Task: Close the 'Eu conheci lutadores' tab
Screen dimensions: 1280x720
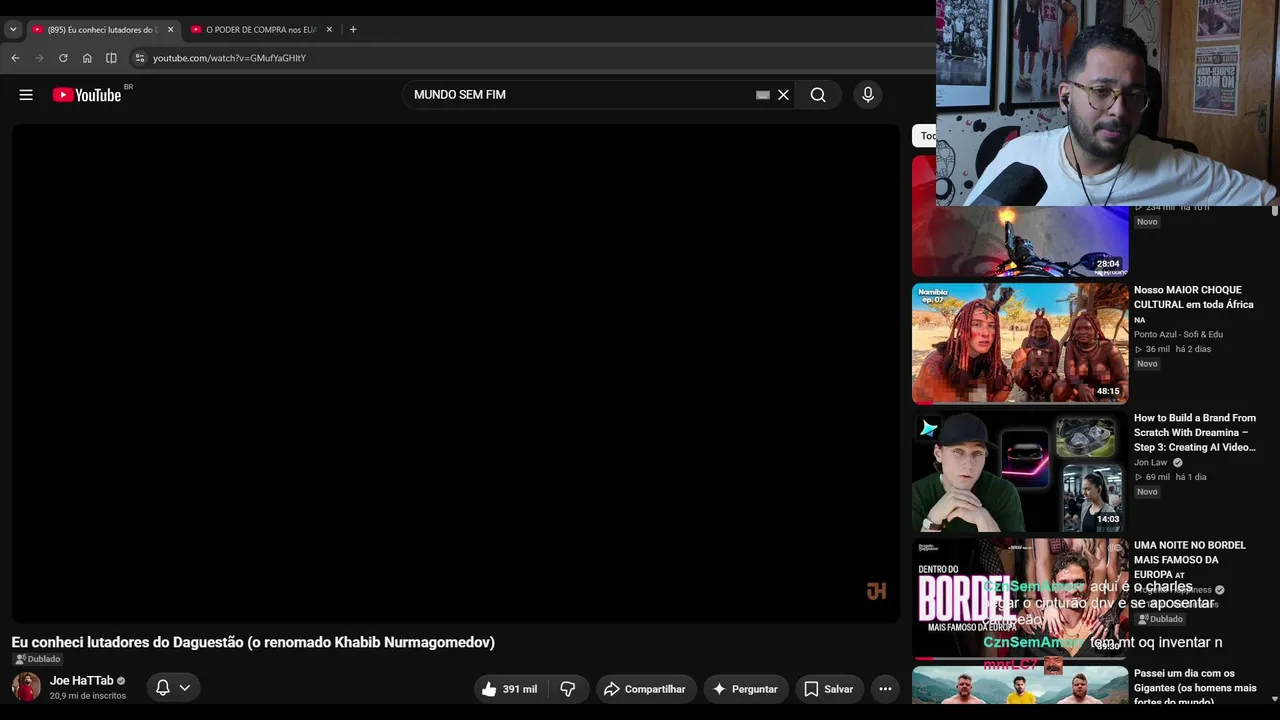Action: pos(170,29)
